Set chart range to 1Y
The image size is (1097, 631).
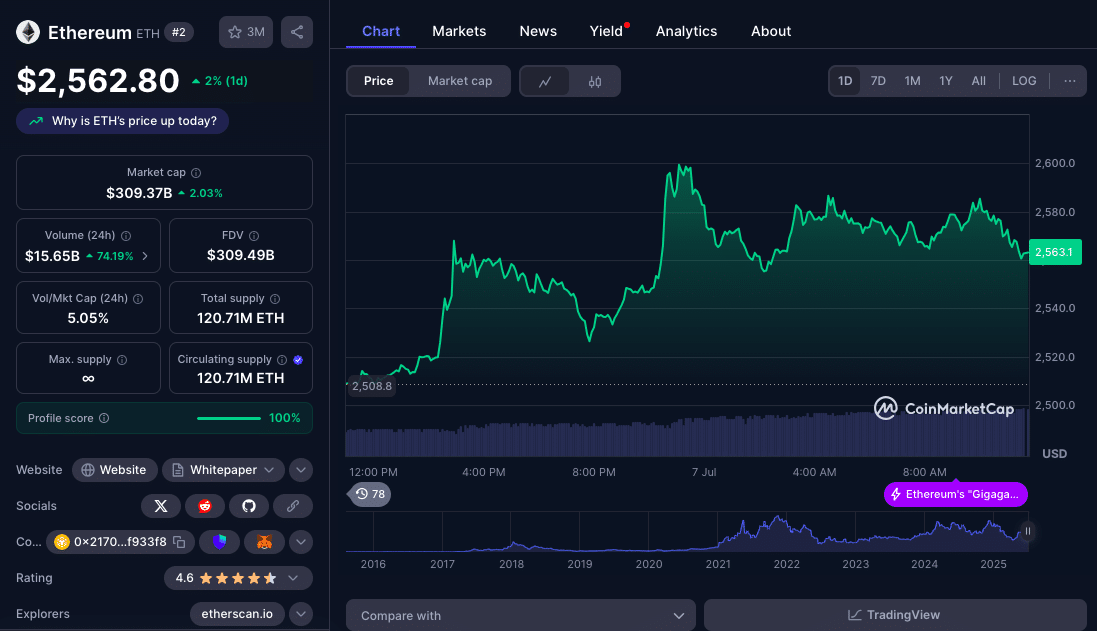pyautogui.click(x=946, y=81)
